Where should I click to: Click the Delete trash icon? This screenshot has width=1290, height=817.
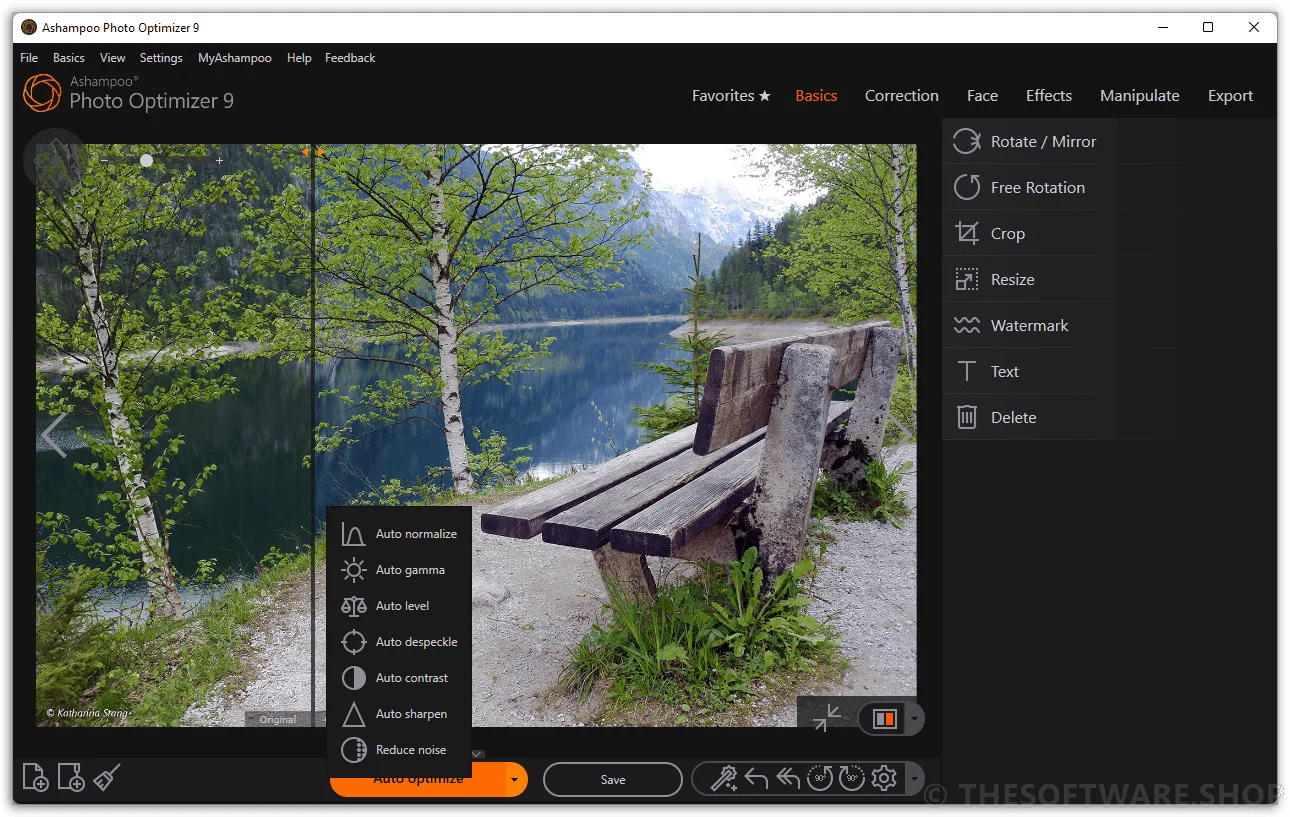pyautogui.click(x=966, y=418)
